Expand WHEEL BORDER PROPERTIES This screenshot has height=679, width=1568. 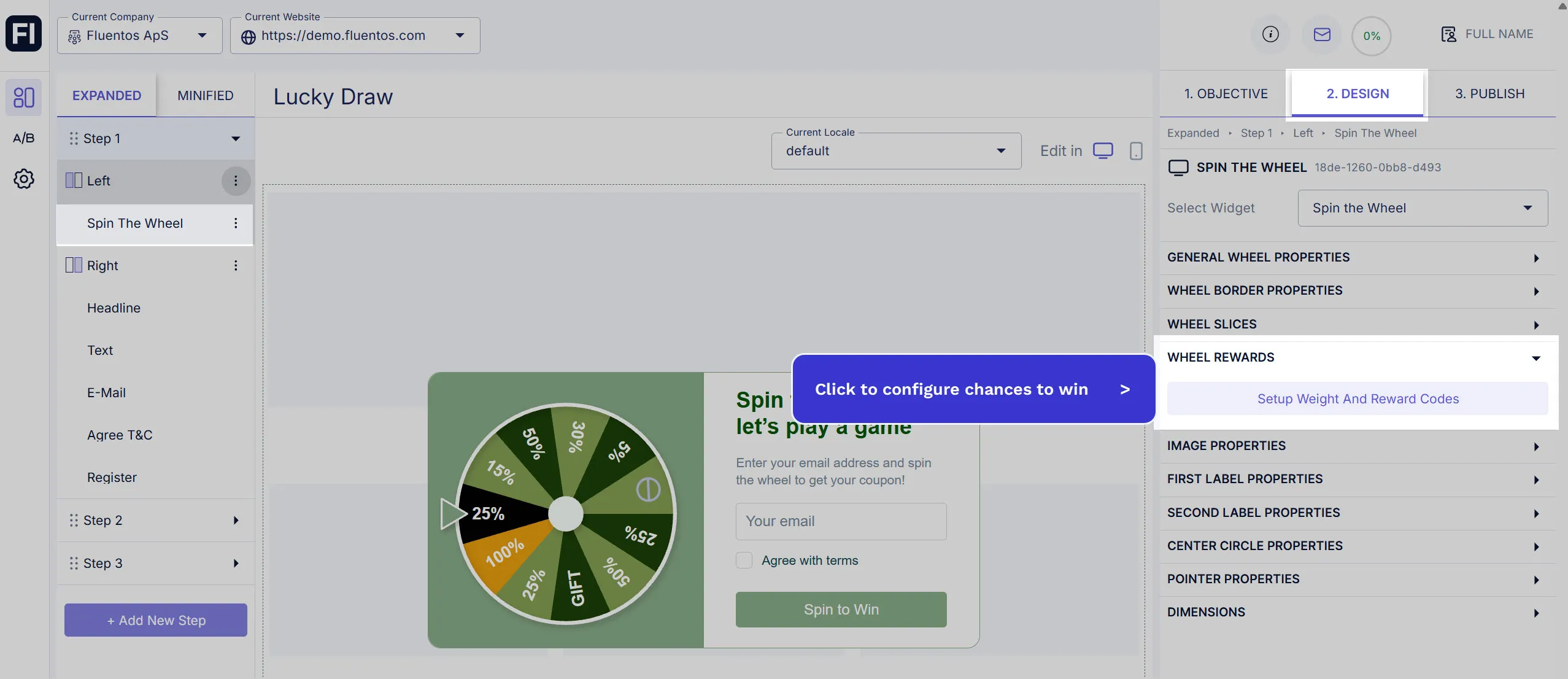tap(1358, 291)
